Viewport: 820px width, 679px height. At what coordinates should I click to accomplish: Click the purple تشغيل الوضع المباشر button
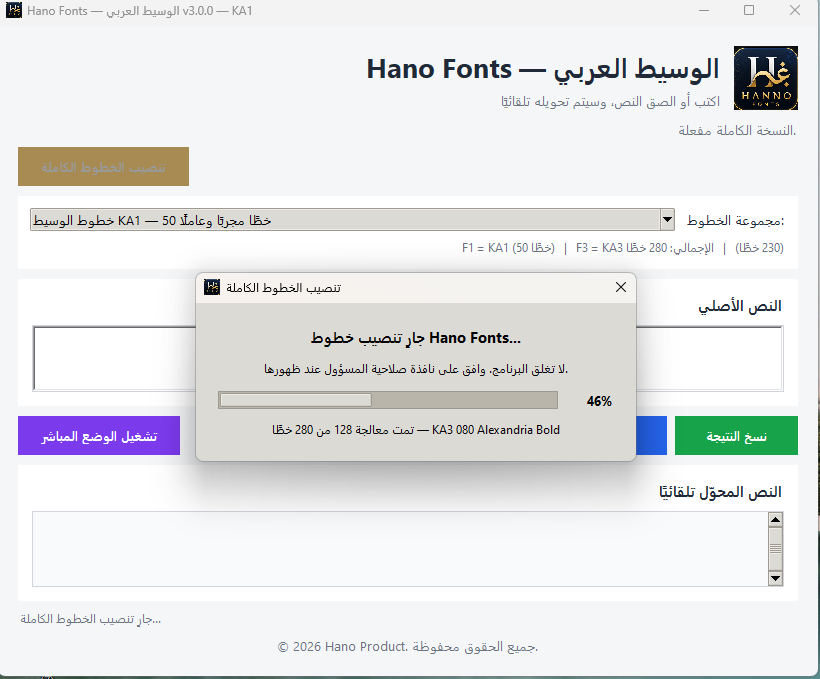click(x=99, y=436)
